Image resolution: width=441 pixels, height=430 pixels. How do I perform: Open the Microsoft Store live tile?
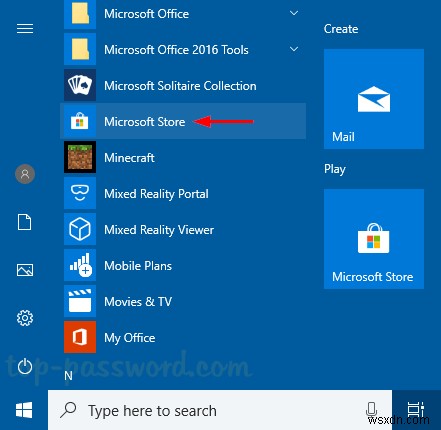coord(374,239)
